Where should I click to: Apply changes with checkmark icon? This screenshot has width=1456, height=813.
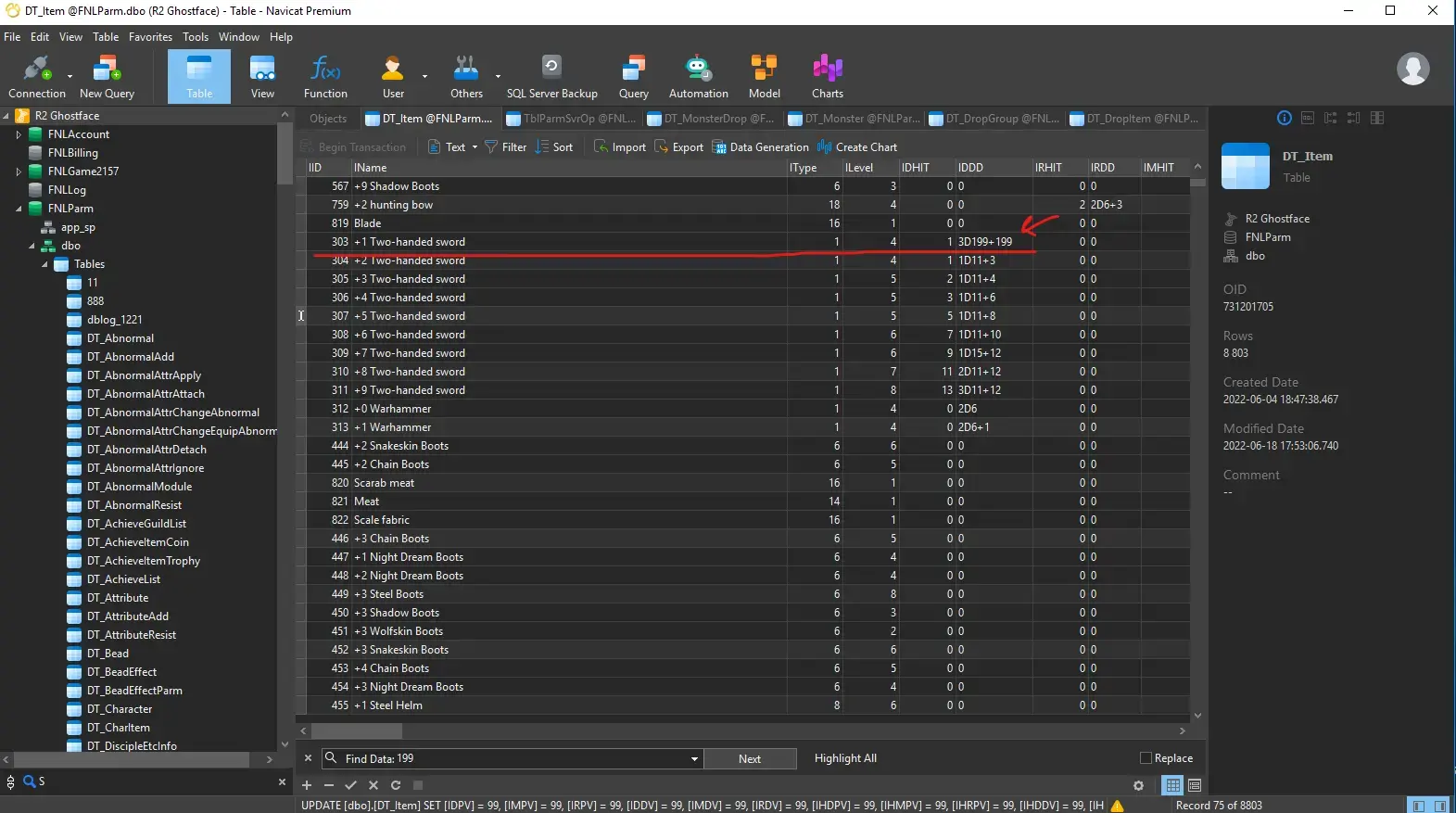pos(351,785)
